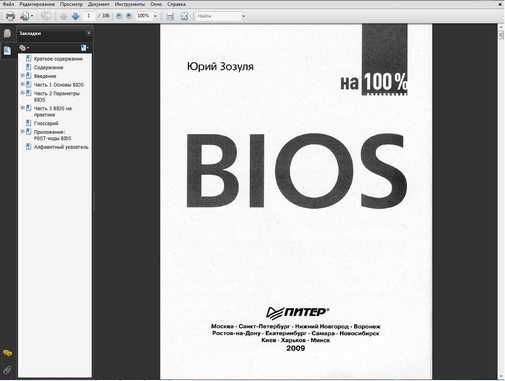
Task: Expand the Приложение: POST-коды BIOS node
Action: click(x=22, y=131)
